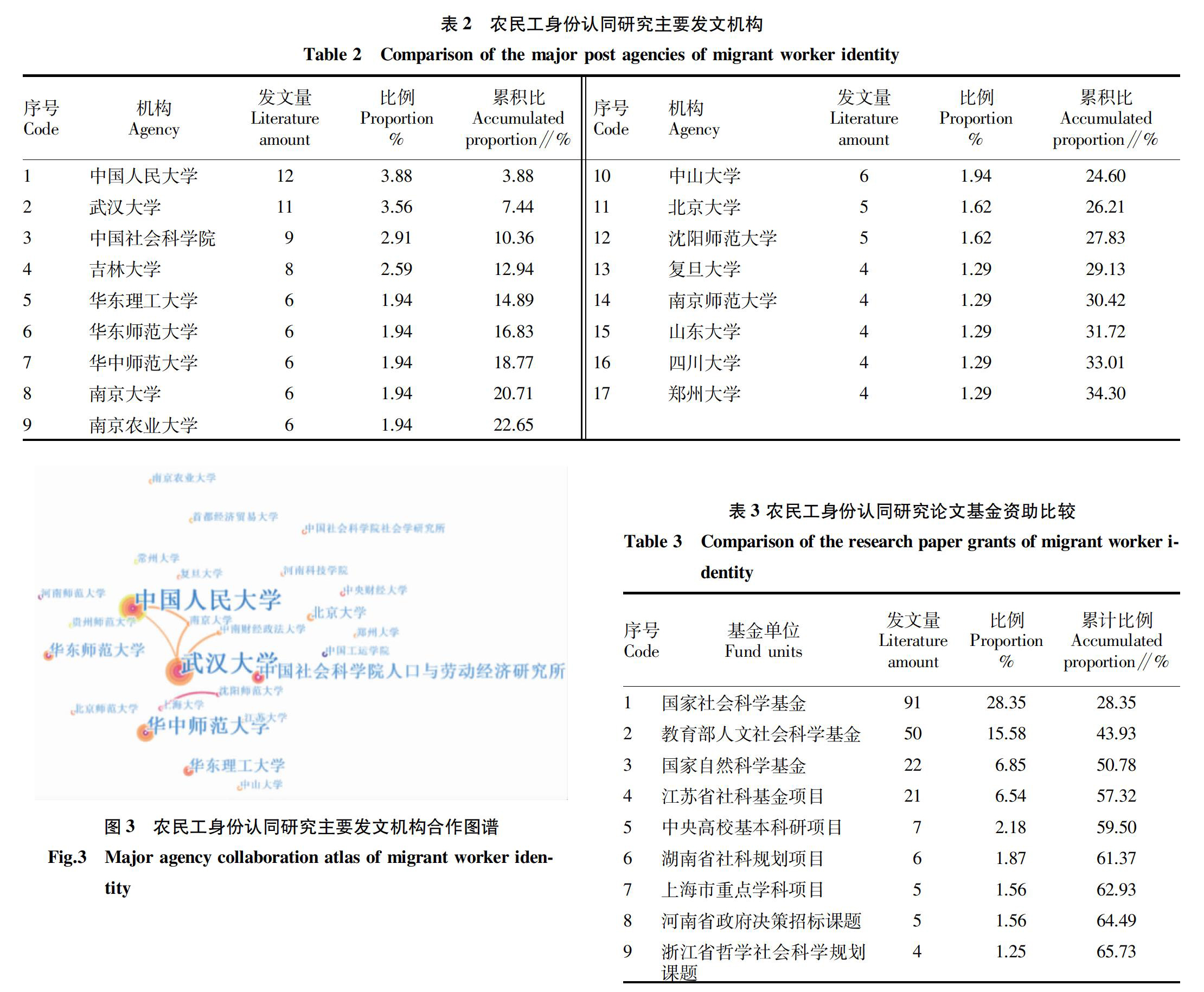Viewport: 1204px width, 992px height.
Task: Click 复旦大学 in Table 2 row 13
Action: (705, 269)
